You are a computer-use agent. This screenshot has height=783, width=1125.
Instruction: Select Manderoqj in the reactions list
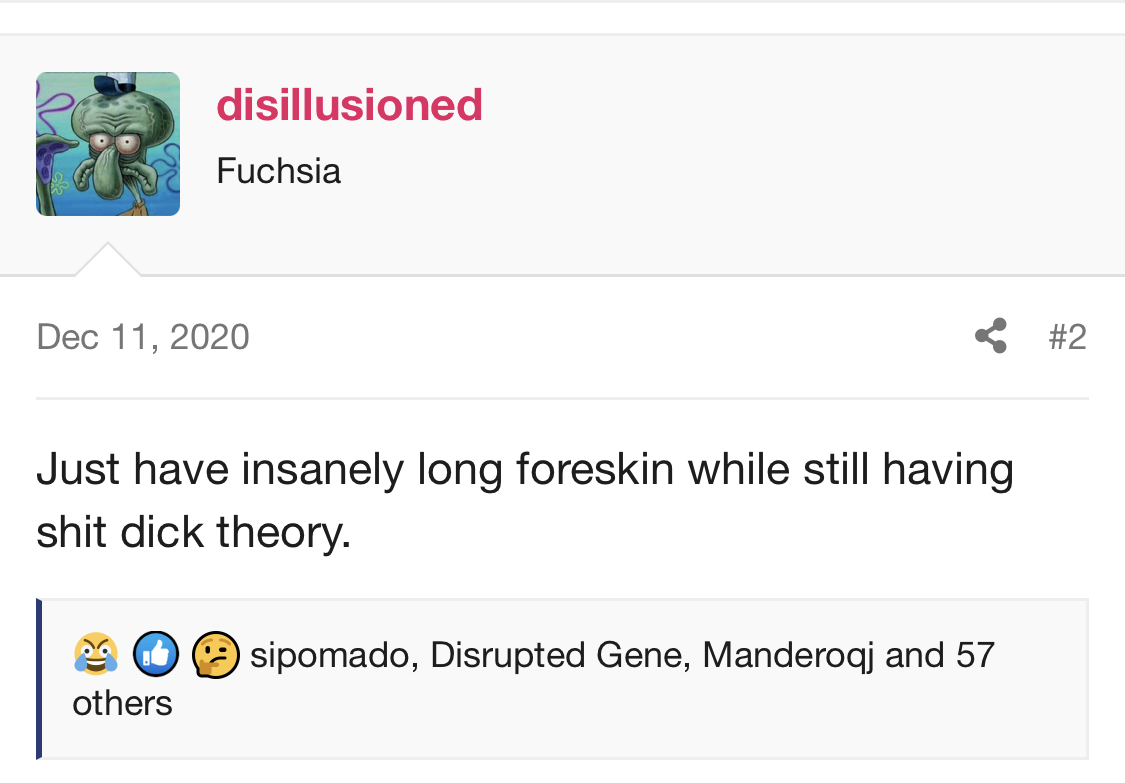(x=788, y=655)
